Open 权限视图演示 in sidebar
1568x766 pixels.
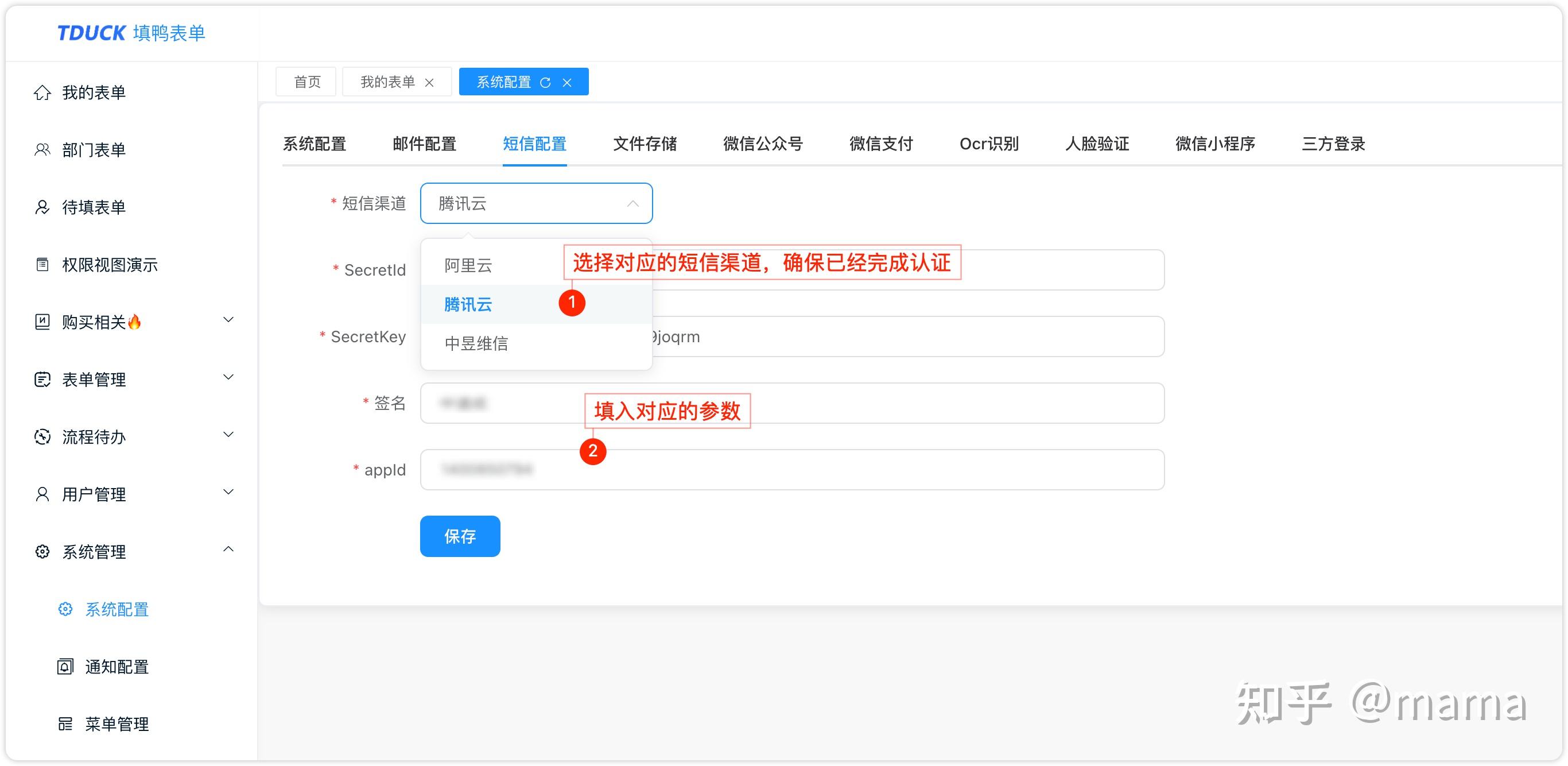click(110, 265)
